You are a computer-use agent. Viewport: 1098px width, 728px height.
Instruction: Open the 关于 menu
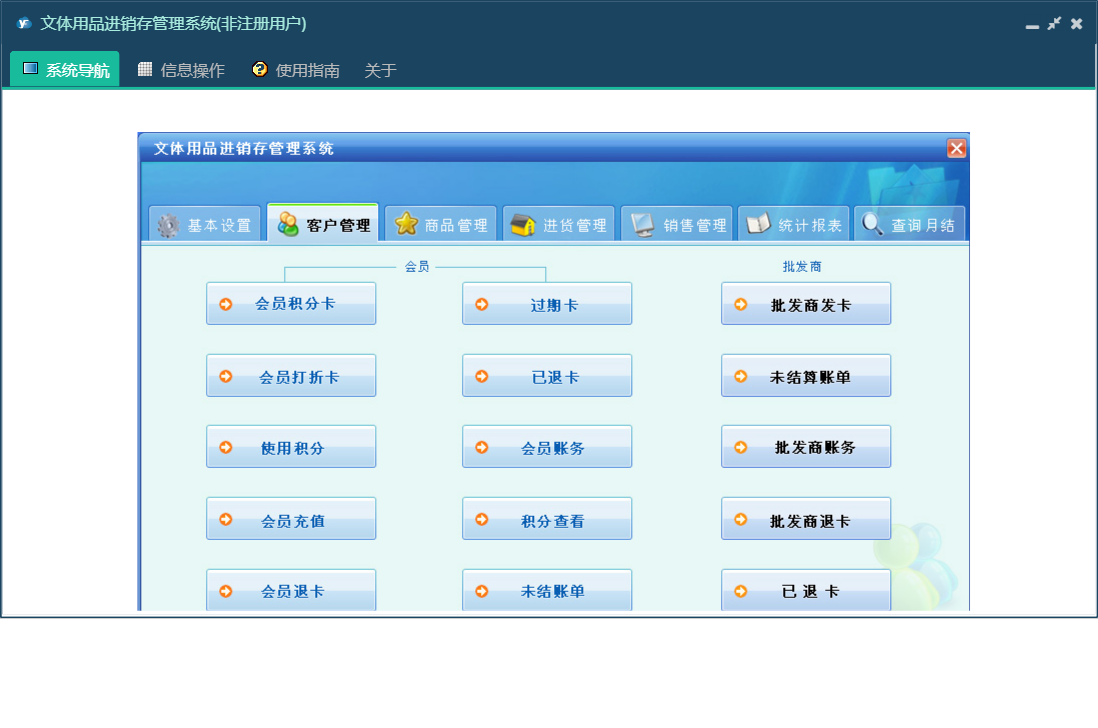coord(380,70)
